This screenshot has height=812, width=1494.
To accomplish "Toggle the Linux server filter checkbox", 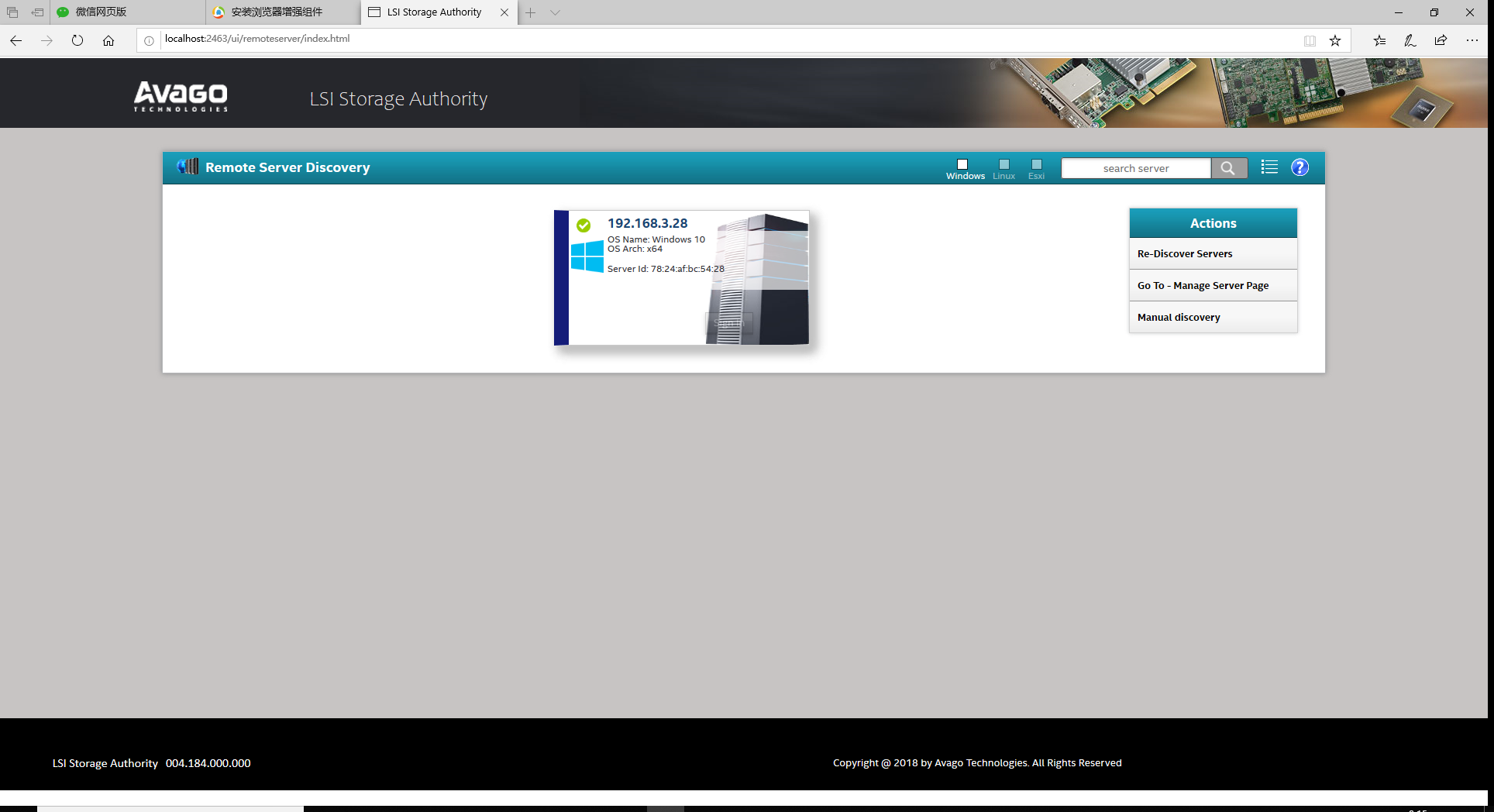I will coord(1004,164).
